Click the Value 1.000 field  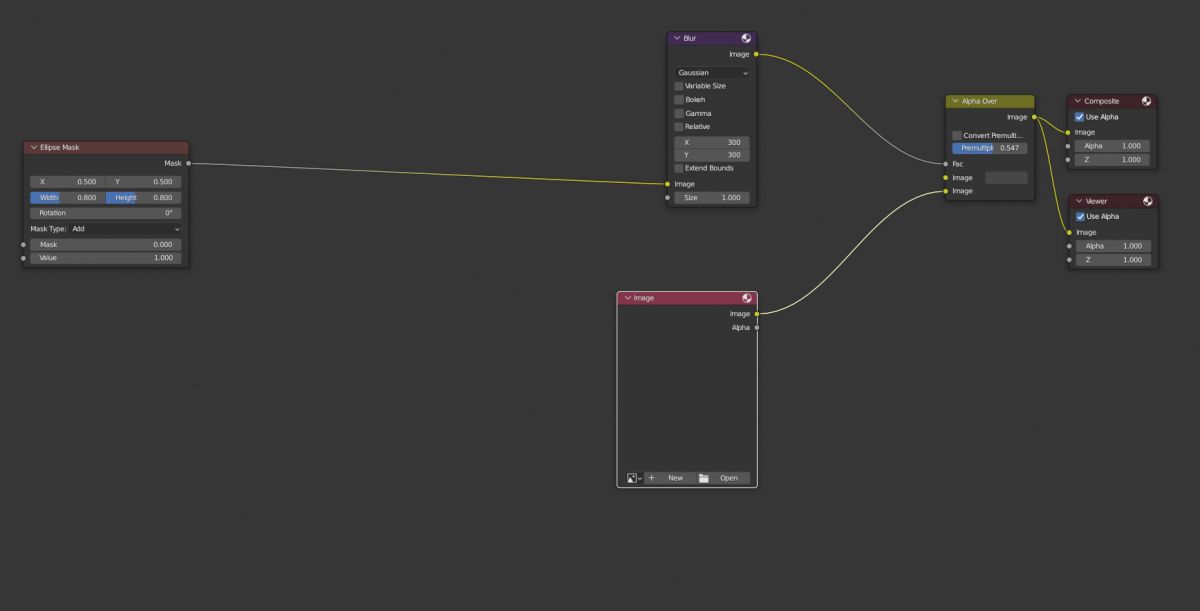[x=106, y=258]
